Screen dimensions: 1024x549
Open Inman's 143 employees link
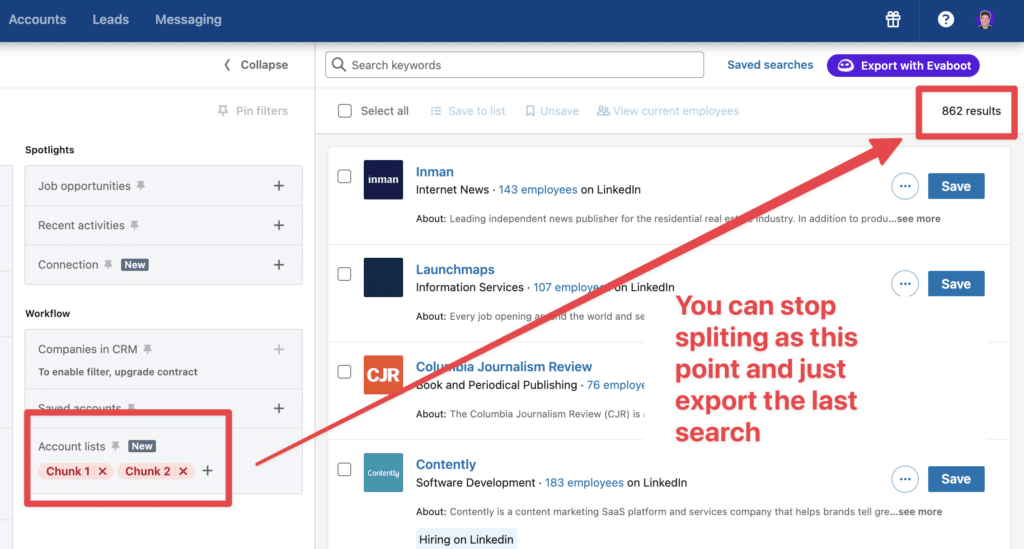(x=537, y=189)
